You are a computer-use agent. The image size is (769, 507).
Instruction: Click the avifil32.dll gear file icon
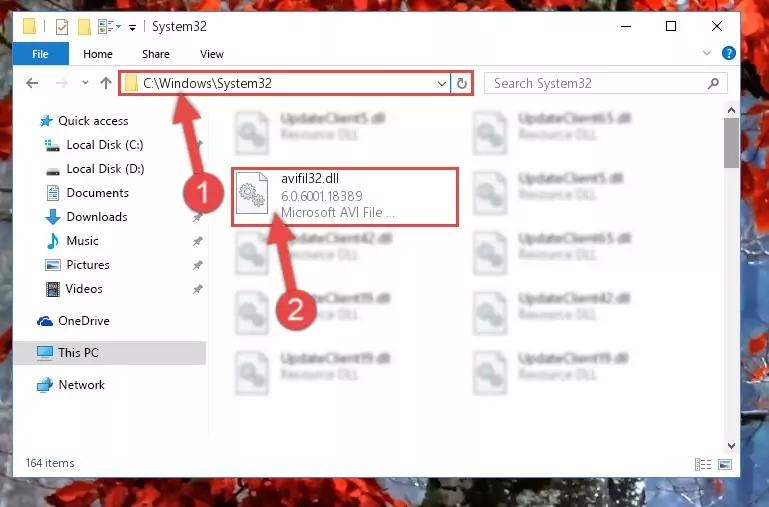(x=252, y=193)
